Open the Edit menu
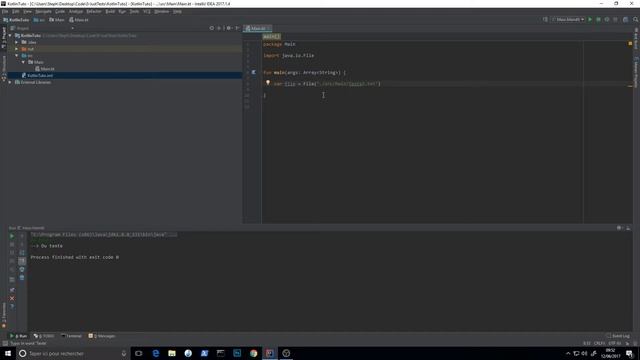This screenshot has width=640, height=360. [16, 11]
